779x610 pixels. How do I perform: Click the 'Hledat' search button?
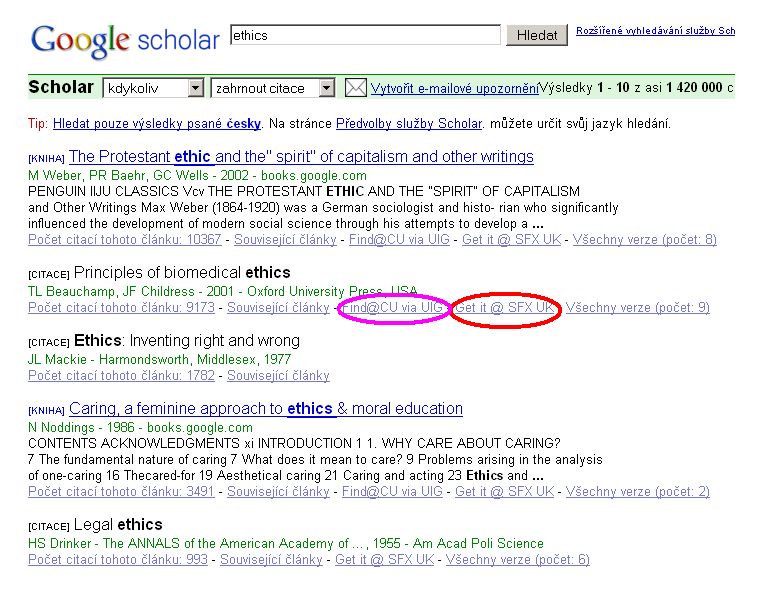538,35
